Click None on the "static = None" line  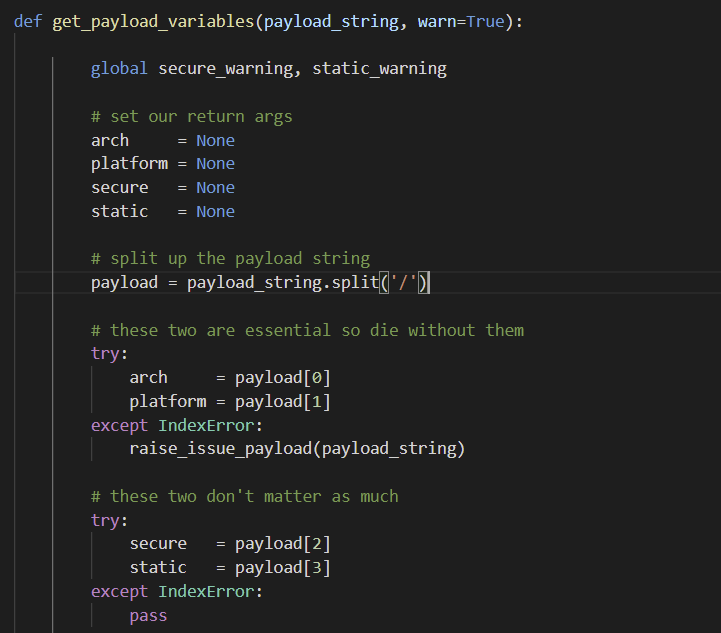(x=215, y=211)
